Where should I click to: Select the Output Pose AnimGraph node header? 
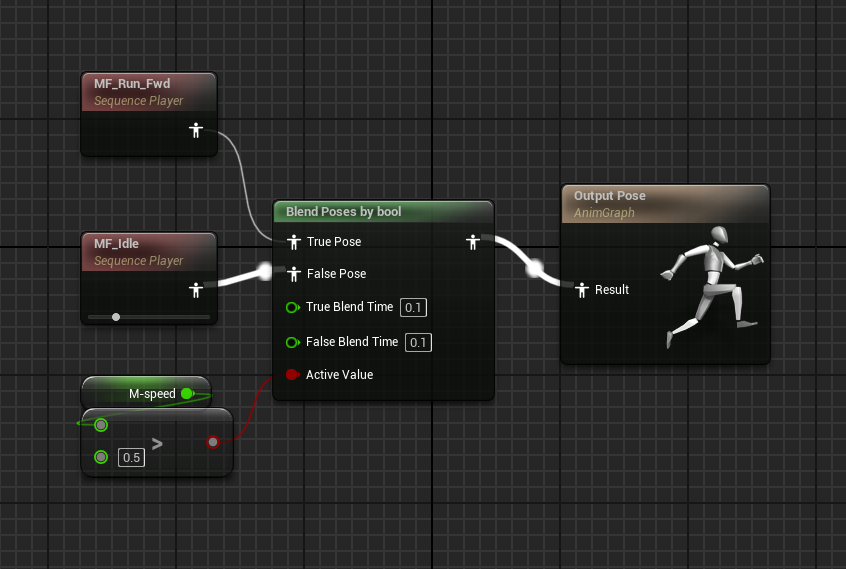[x=665, y=204]
